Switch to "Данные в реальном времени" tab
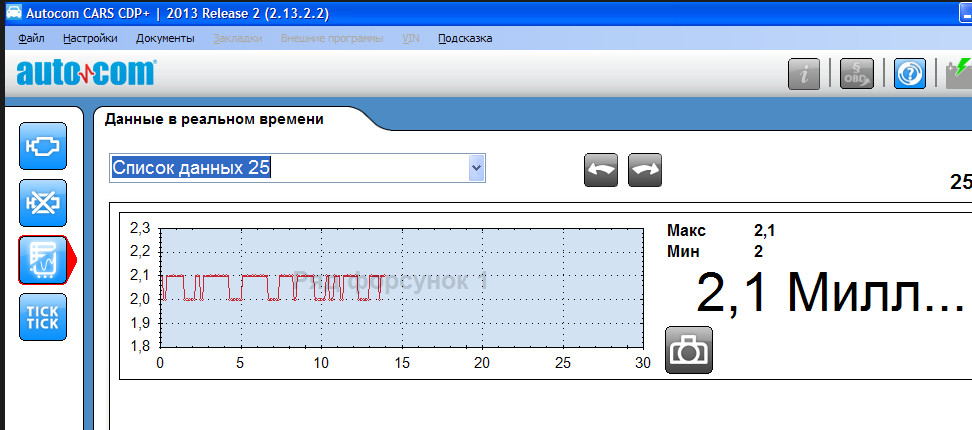The image size is (972, 430). 214,119
